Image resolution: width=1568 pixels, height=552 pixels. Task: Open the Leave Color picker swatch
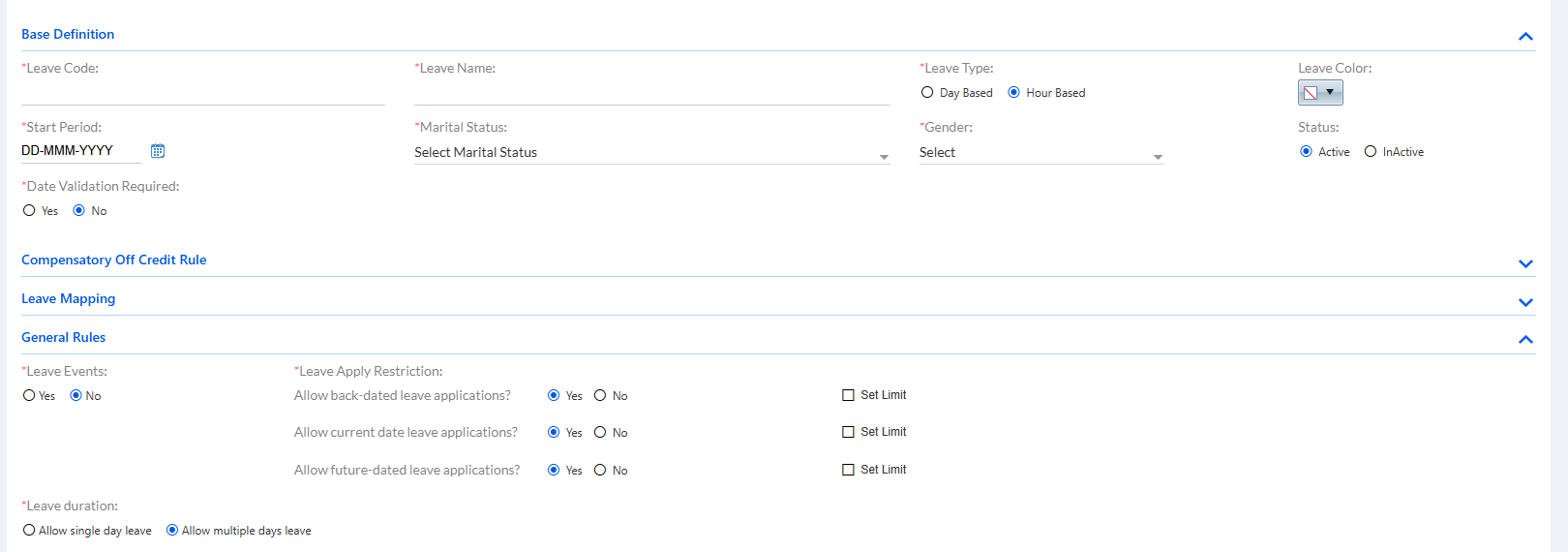(x=1320, y=93)
